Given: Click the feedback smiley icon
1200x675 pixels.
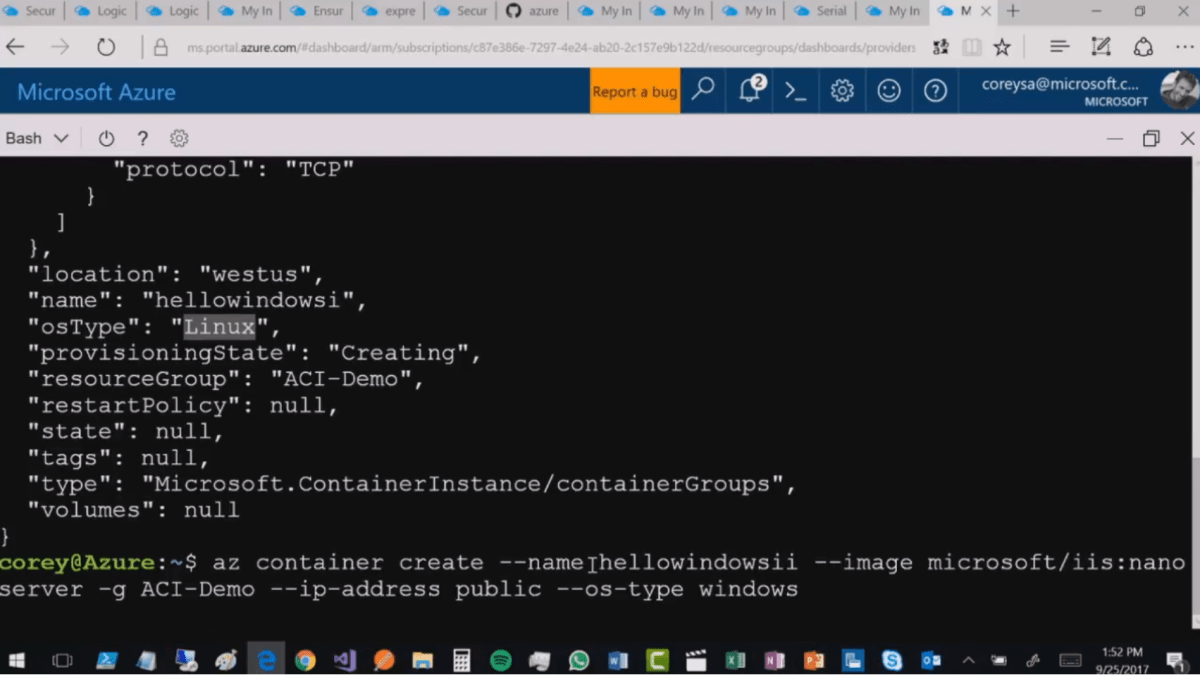Looking at the screenshot, I should (888, 91).
